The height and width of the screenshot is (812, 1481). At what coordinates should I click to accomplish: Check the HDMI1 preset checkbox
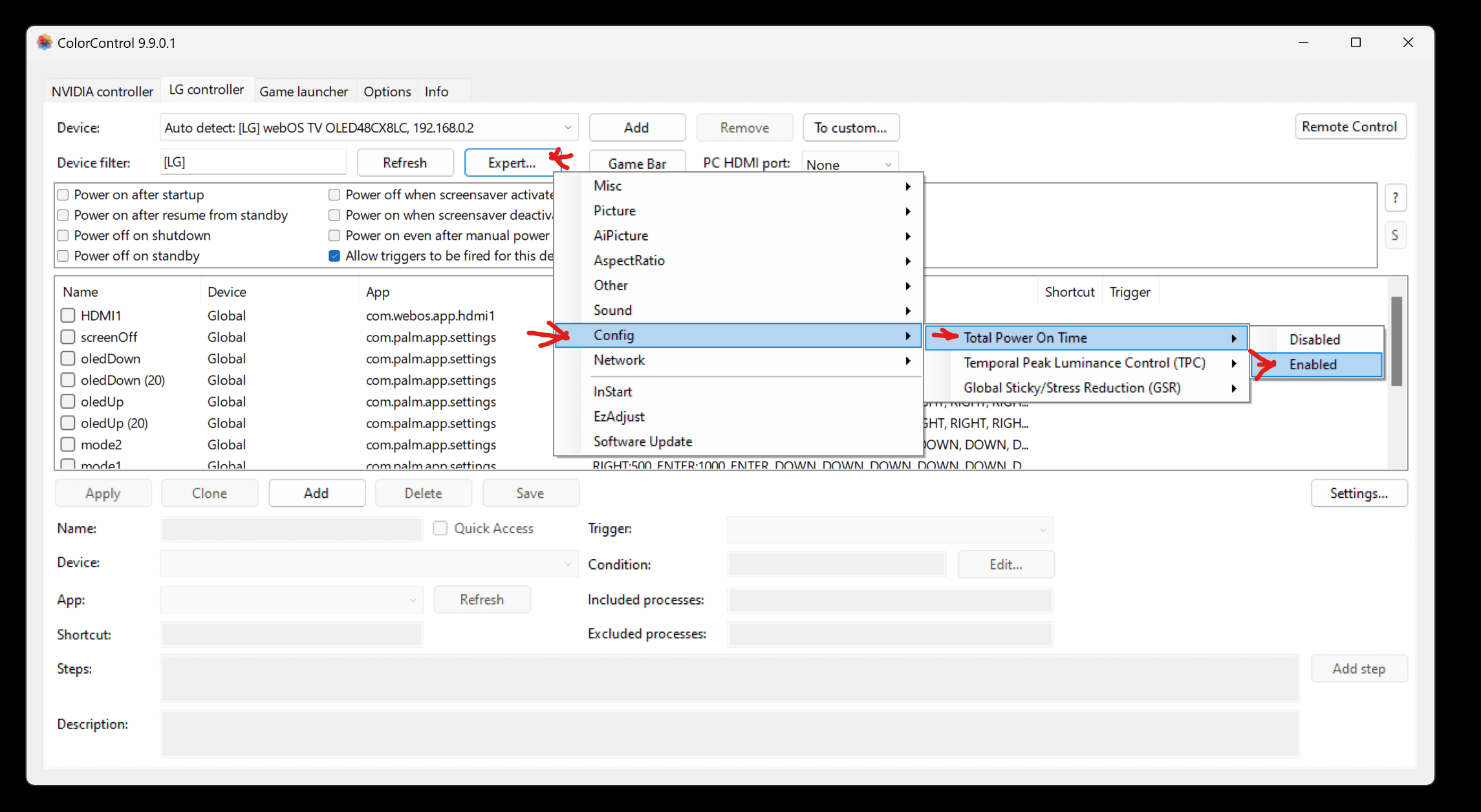(68, 315)
